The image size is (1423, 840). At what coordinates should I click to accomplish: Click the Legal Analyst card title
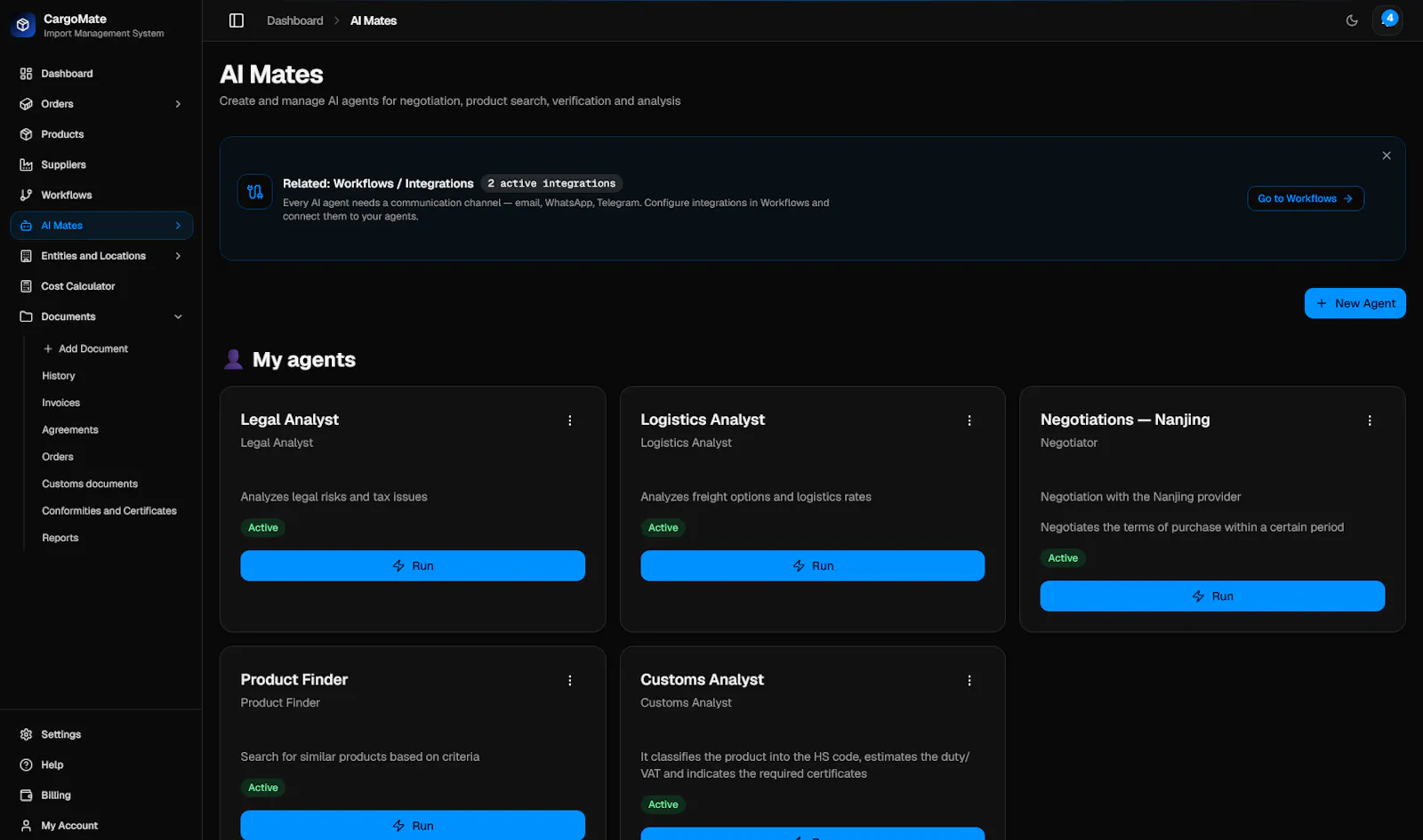[290, 420]
